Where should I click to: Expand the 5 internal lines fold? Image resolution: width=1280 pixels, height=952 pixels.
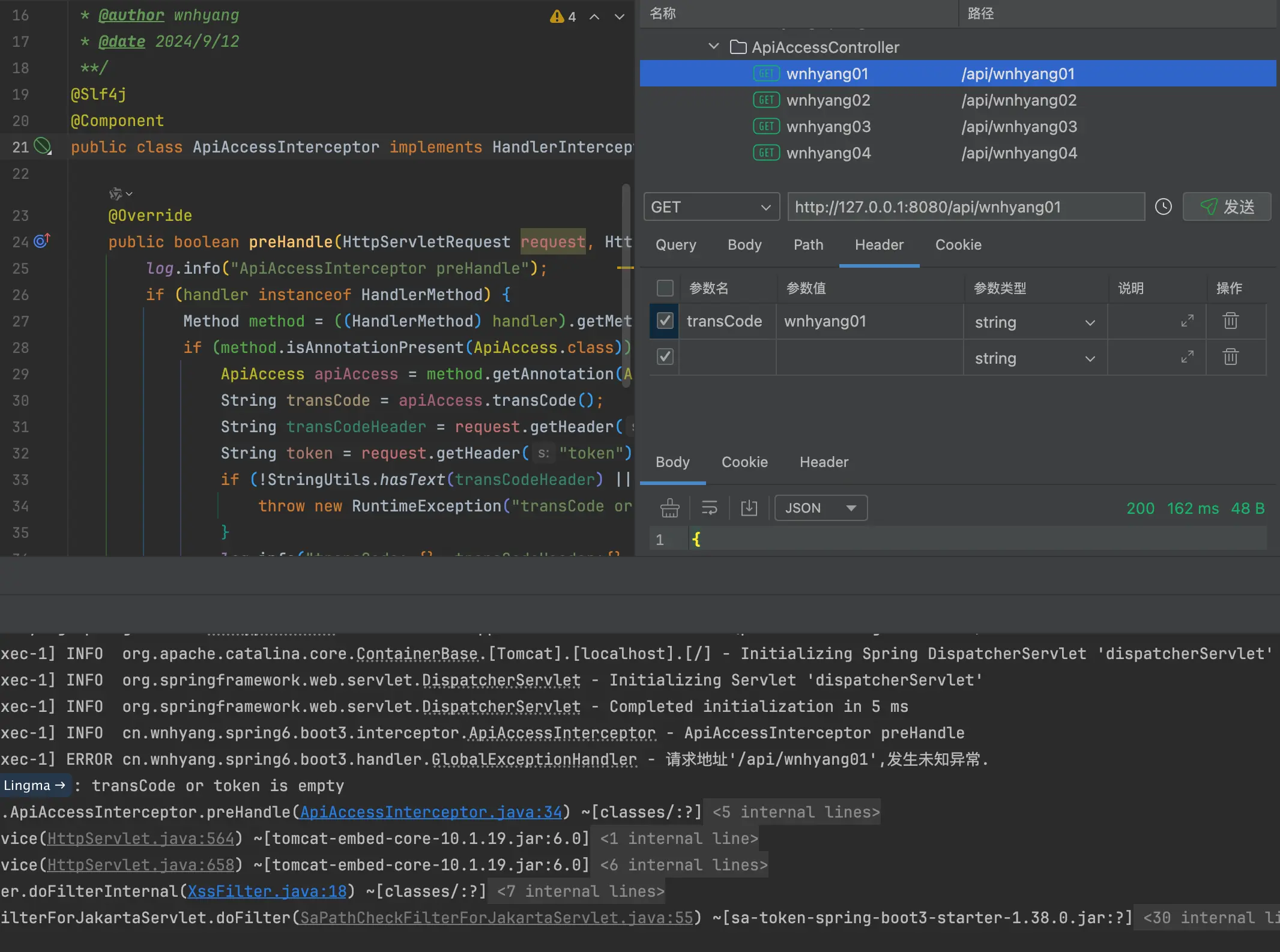(x=795, y=812)
